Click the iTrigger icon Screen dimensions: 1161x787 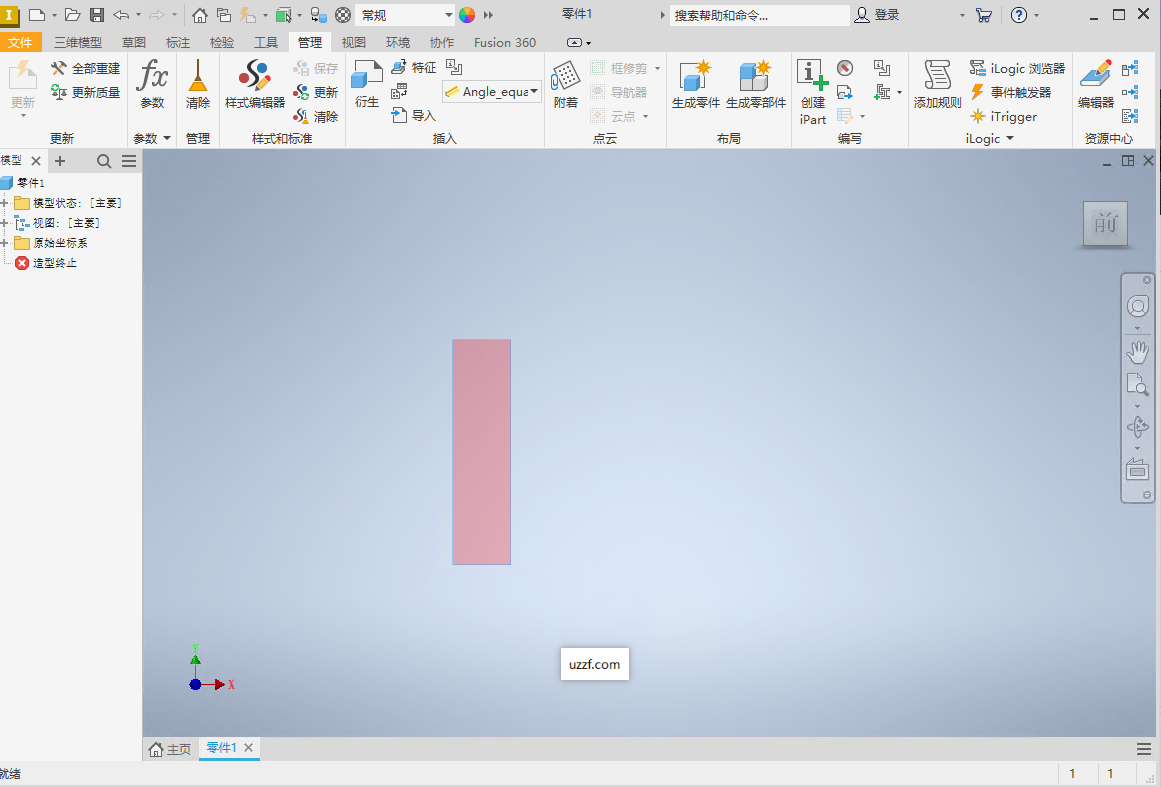(x=1005, y=116)
